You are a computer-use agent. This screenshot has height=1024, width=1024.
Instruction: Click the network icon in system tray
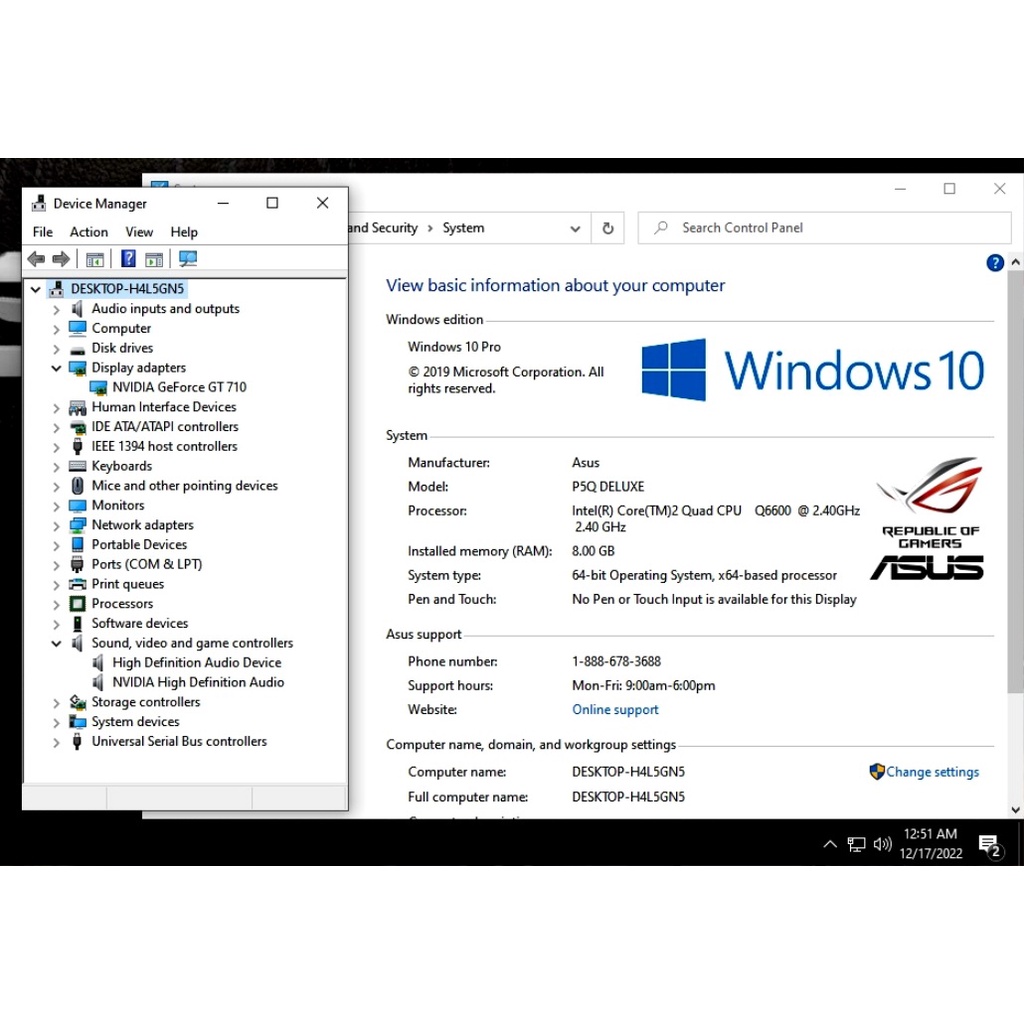pos(856,844)
